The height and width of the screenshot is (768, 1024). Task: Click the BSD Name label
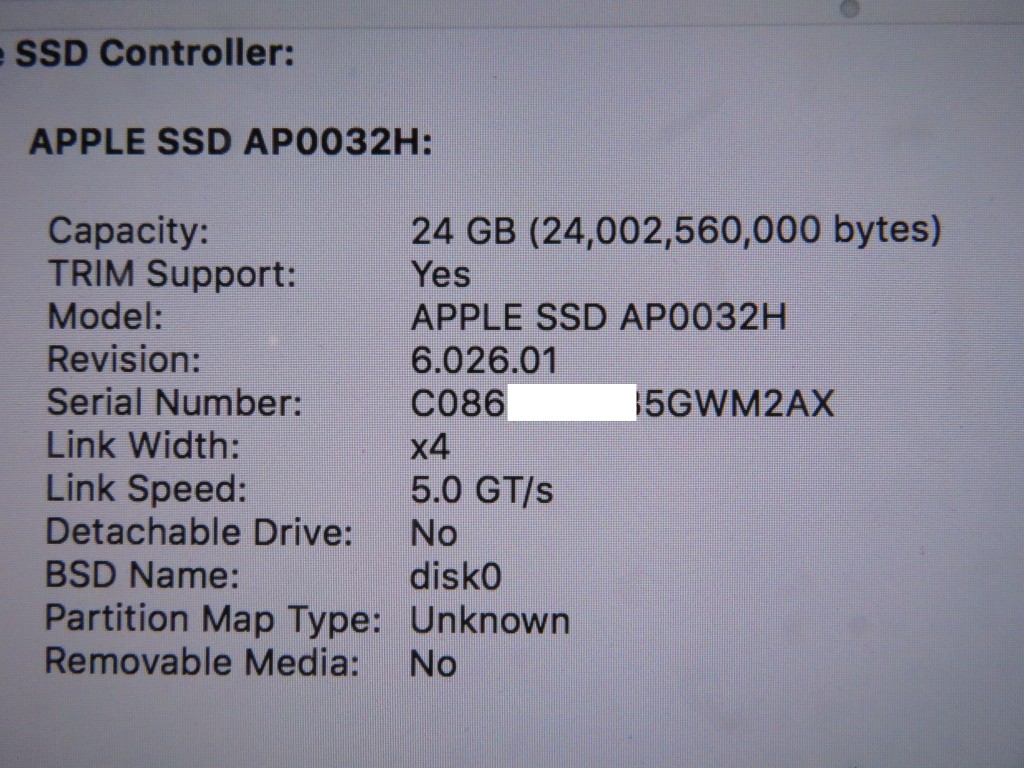[x=142, y=576]
